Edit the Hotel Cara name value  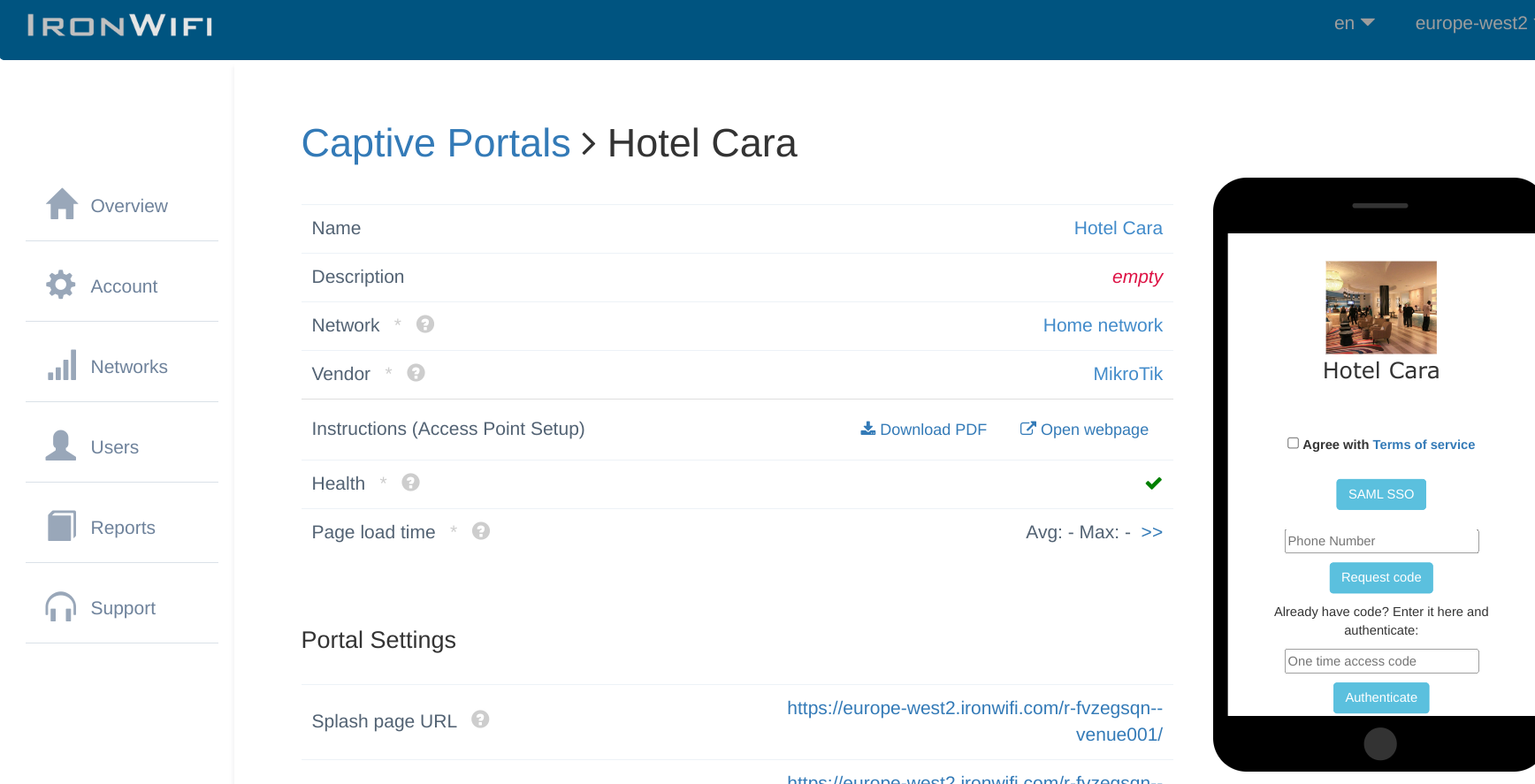(x=1118, y=228)
